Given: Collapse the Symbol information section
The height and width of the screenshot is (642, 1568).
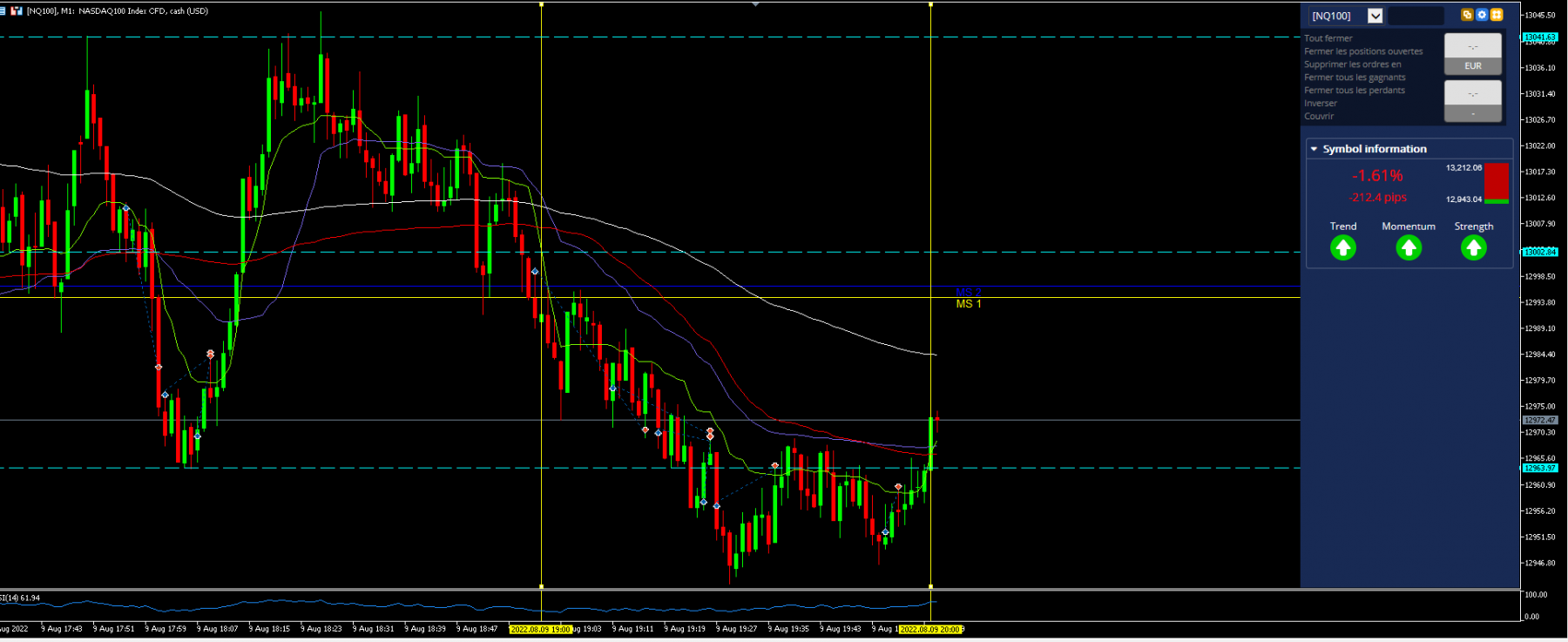Looking at the screenshot, I should coord(1315,149).
